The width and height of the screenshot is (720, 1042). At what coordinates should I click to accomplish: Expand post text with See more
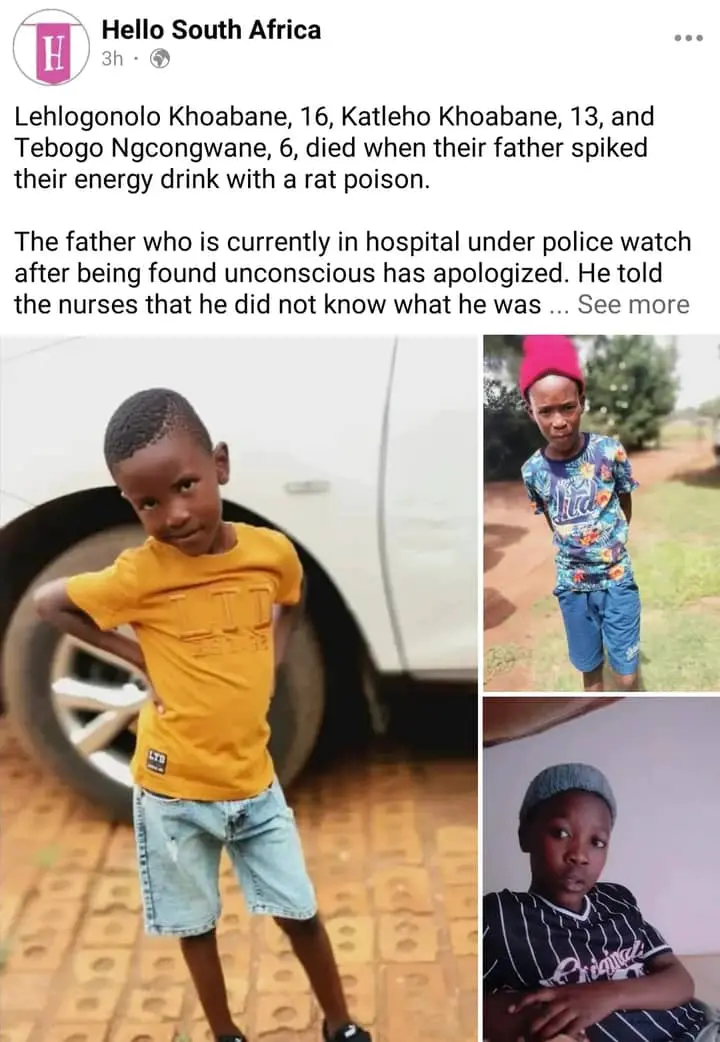pos(634,304)
